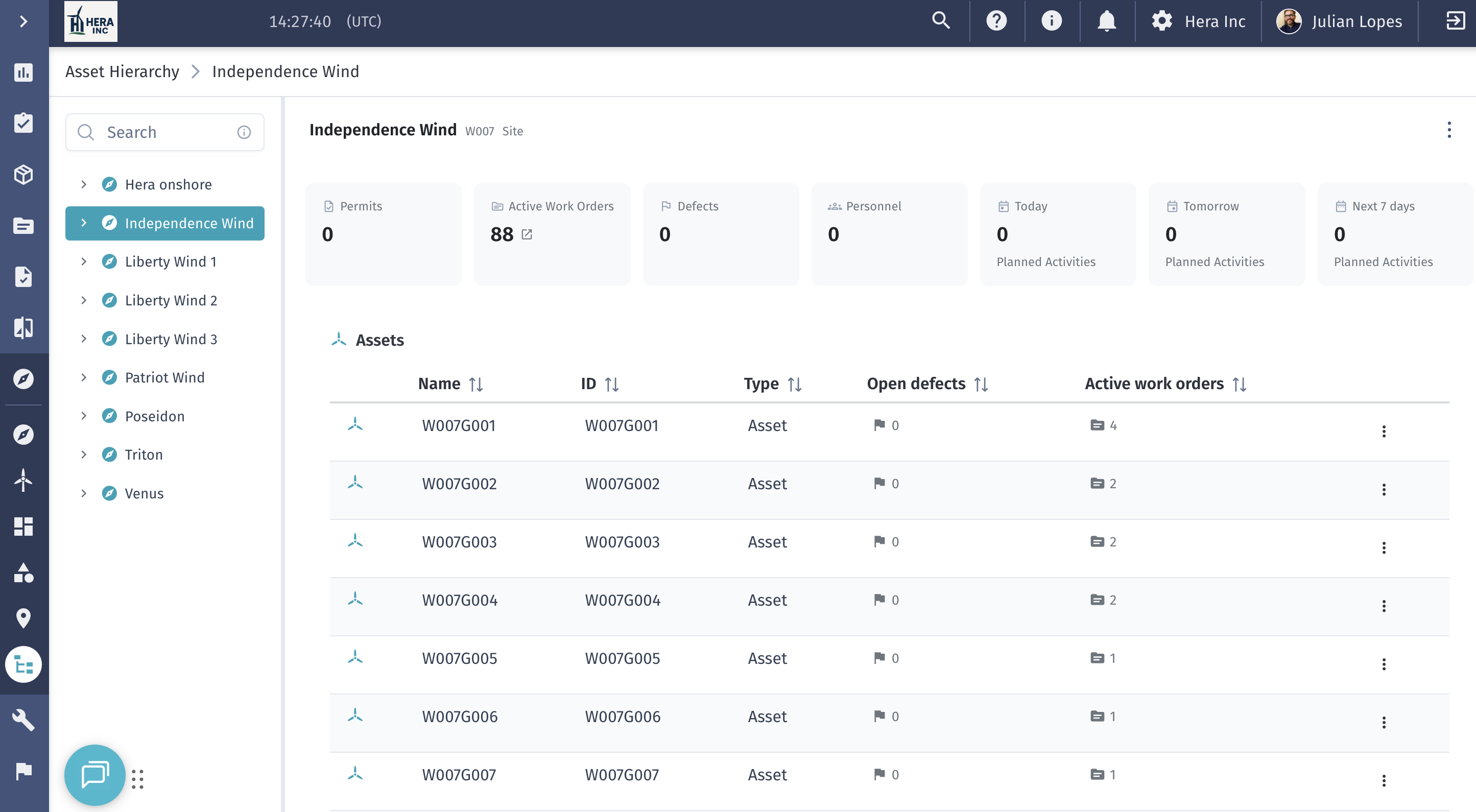The width and height of the screenshot is (1476, 812).
Task: Sort assets by ID column
Action: coord(611,384)
